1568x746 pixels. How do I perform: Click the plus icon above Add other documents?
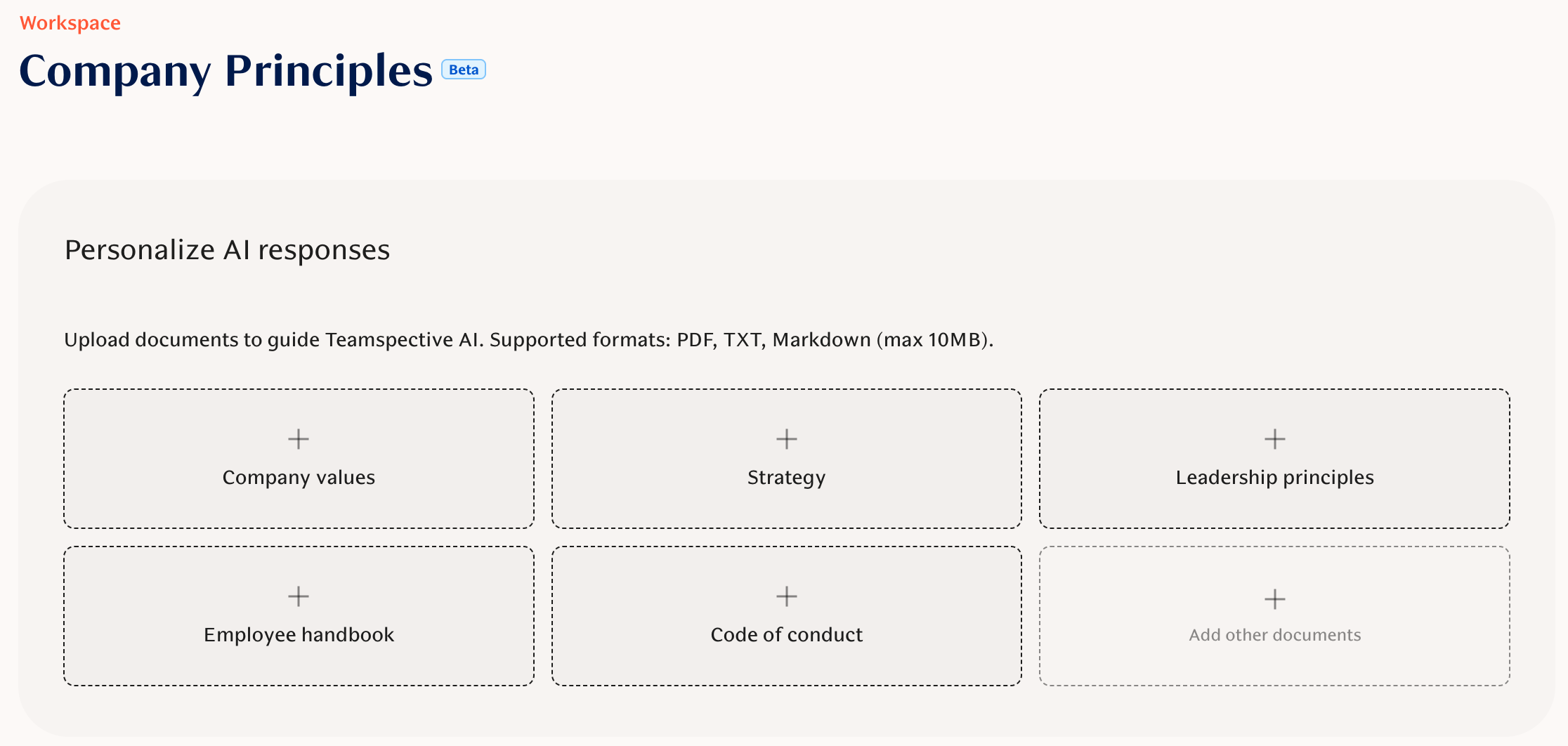(1274, 599)
